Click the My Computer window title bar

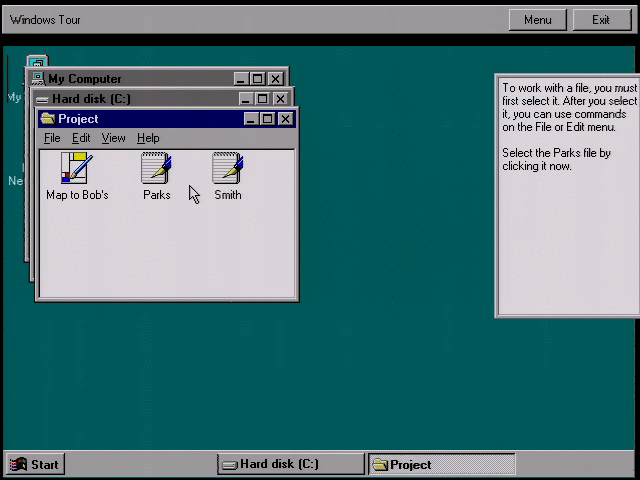coord(157,78)
